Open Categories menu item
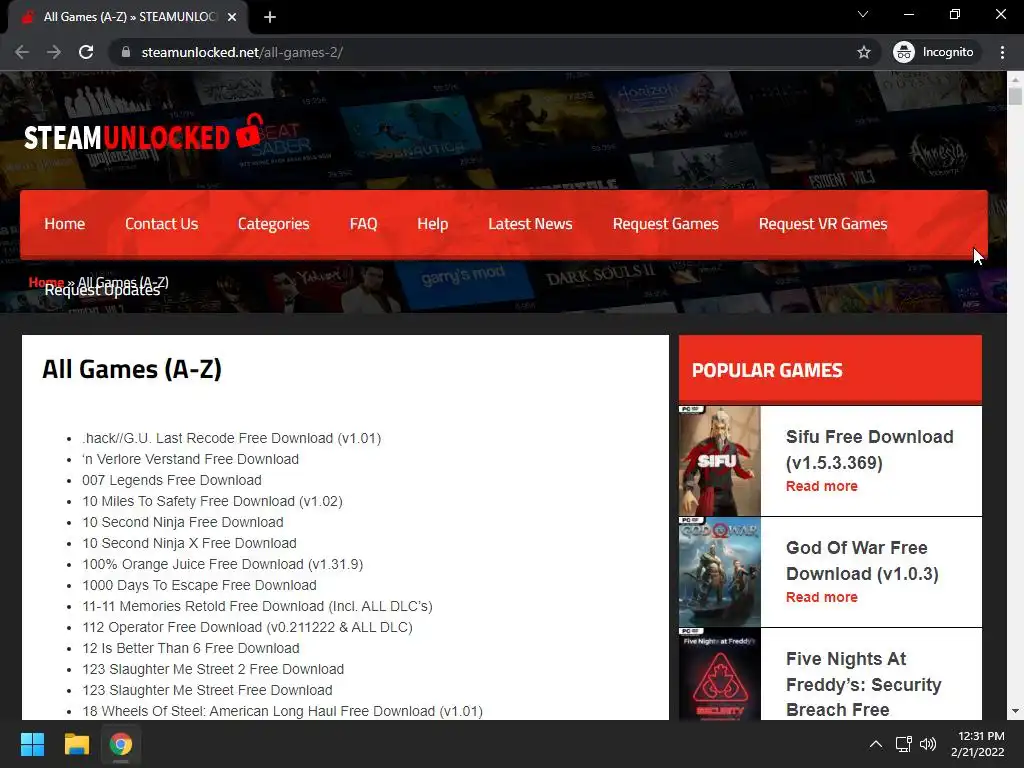 point(274,224)
